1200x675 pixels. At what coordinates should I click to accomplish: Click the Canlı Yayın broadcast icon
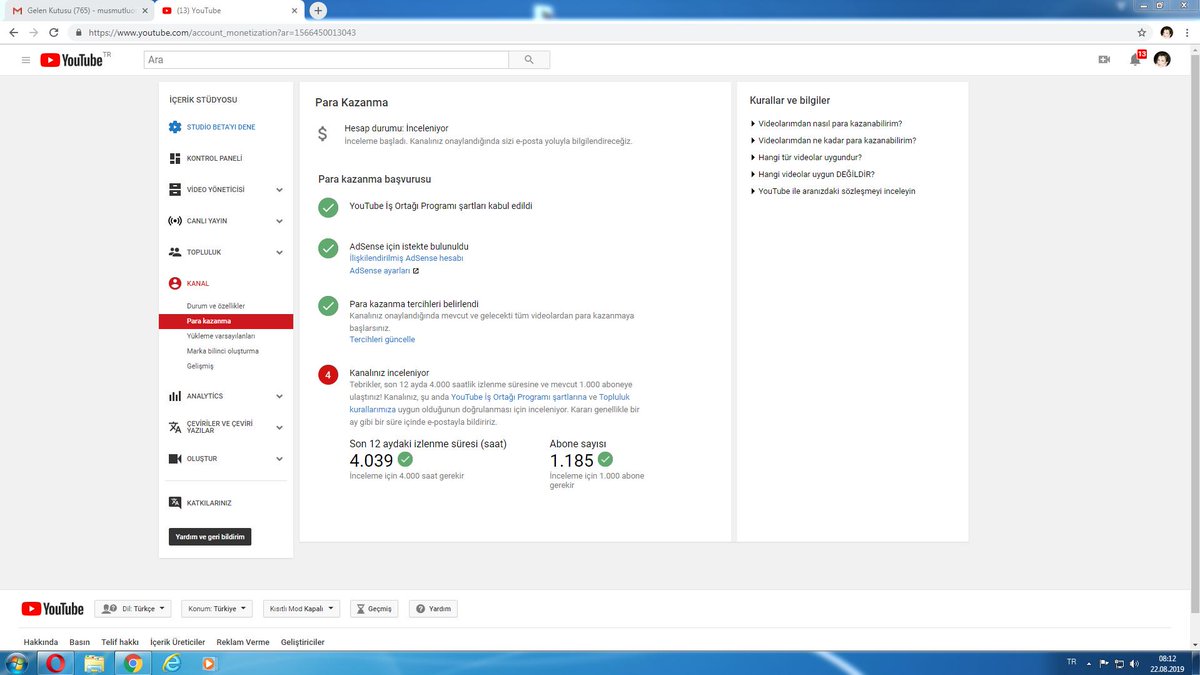point(175,221)
